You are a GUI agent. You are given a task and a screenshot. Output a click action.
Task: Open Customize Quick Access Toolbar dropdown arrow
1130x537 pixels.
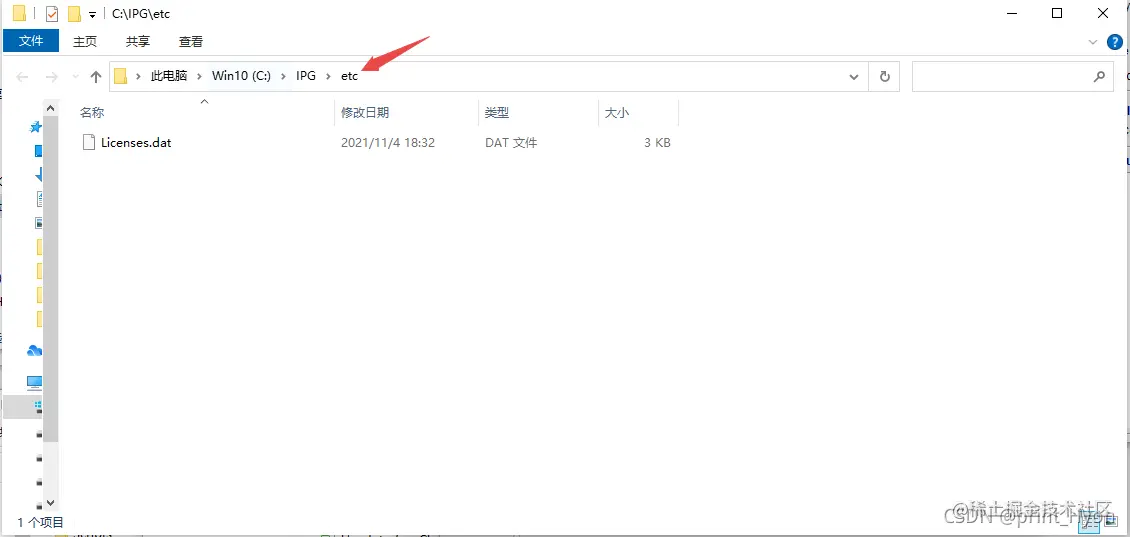coord(92,14)
